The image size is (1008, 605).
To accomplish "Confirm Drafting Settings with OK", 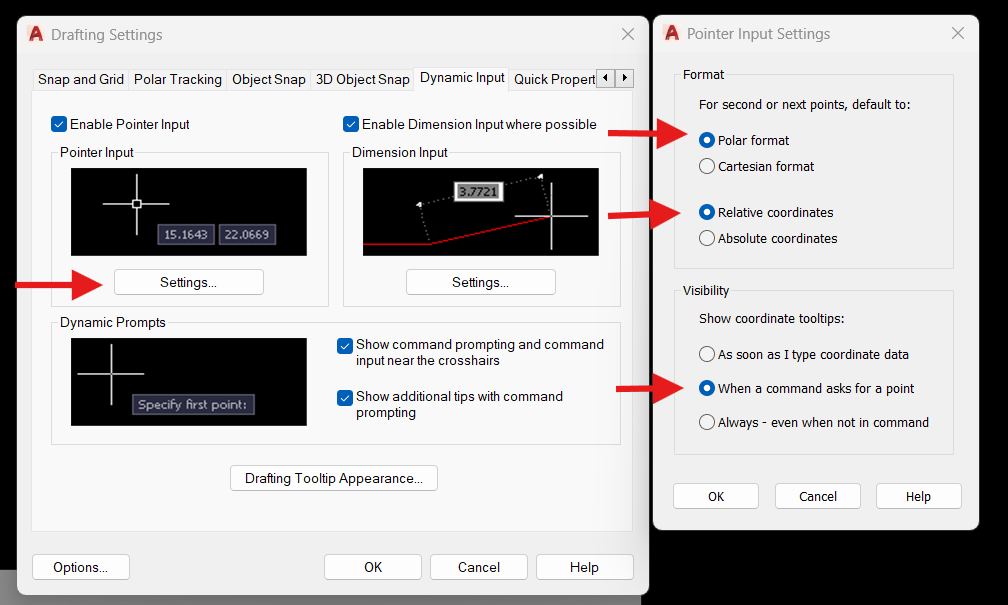I will [373, 567].
